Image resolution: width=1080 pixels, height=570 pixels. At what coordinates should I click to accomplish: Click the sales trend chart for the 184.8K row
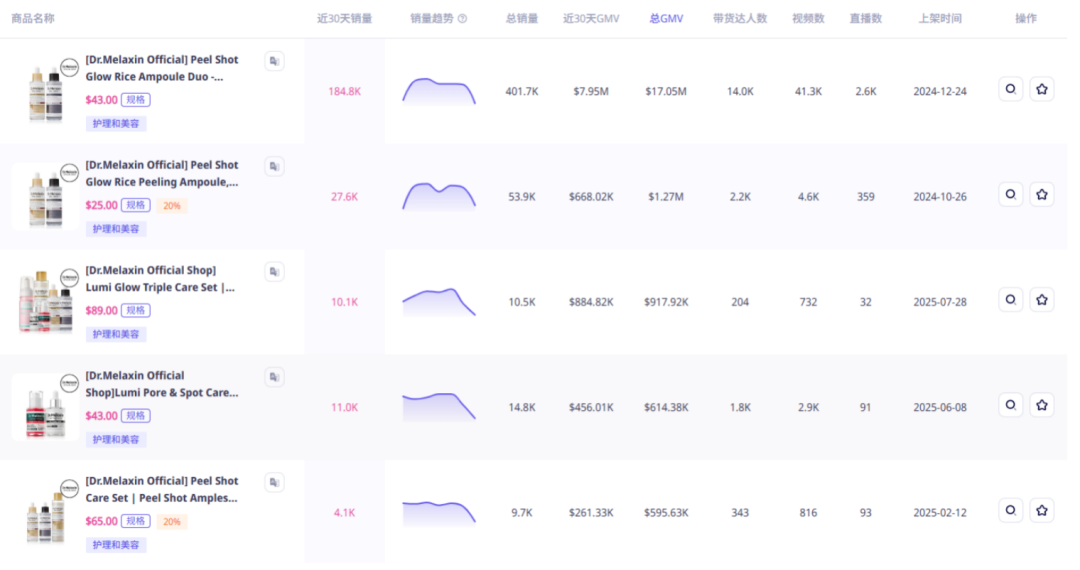[x=439, y=91]
